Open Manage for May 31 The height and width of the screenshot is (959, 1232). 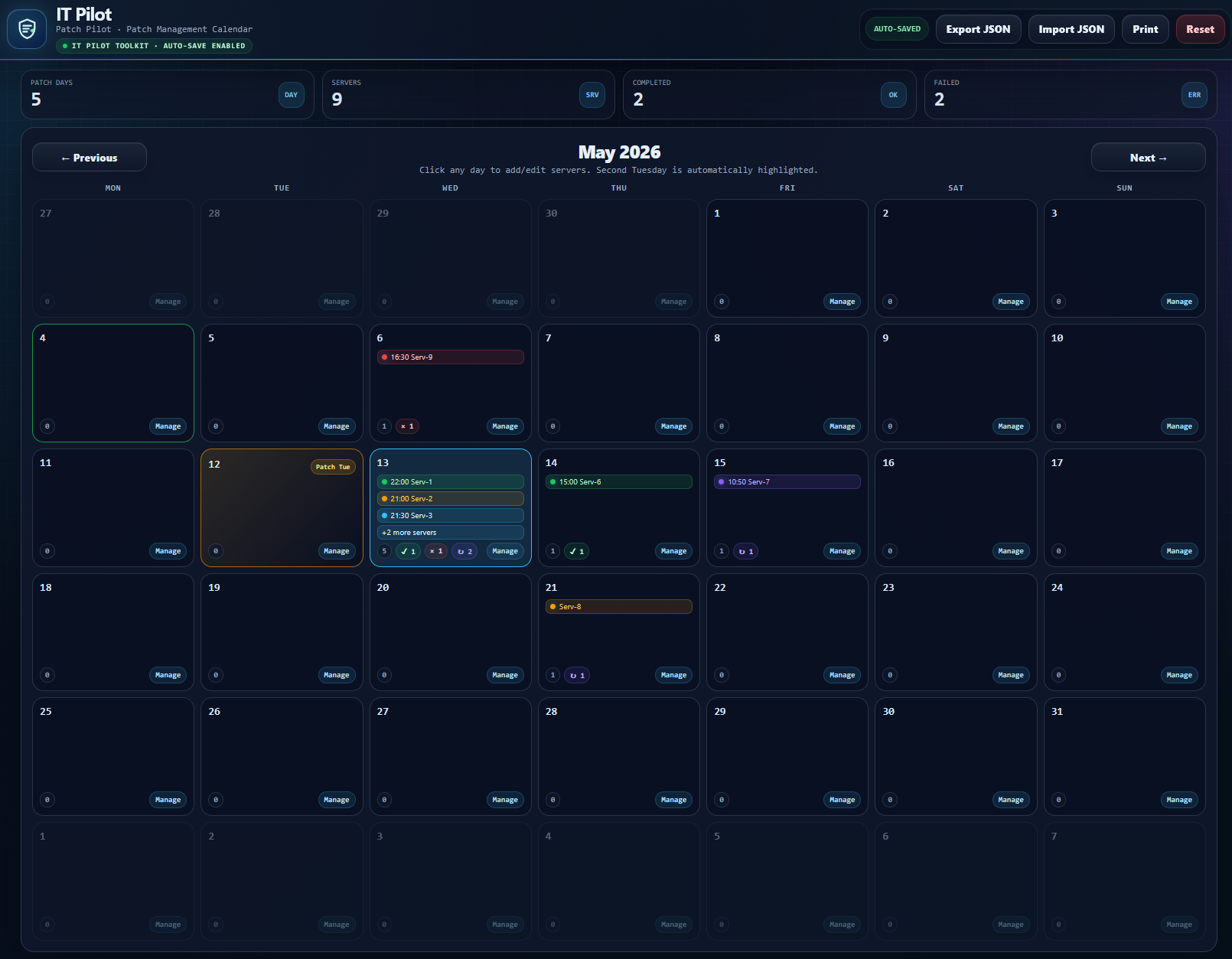(x=1179, y=800)
